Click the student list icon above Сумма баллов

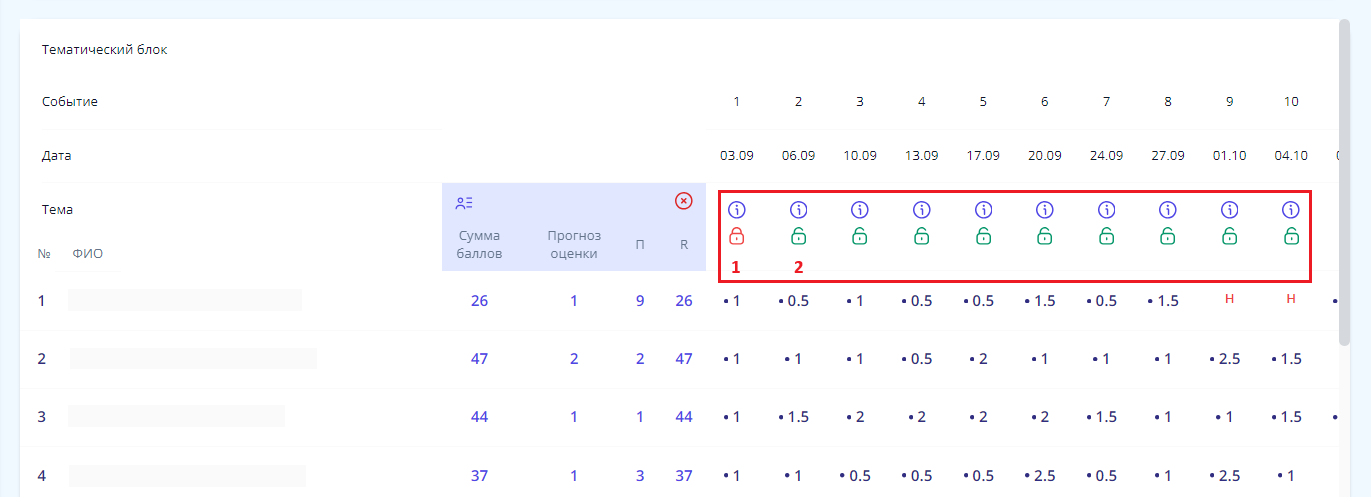click(463, 203)
